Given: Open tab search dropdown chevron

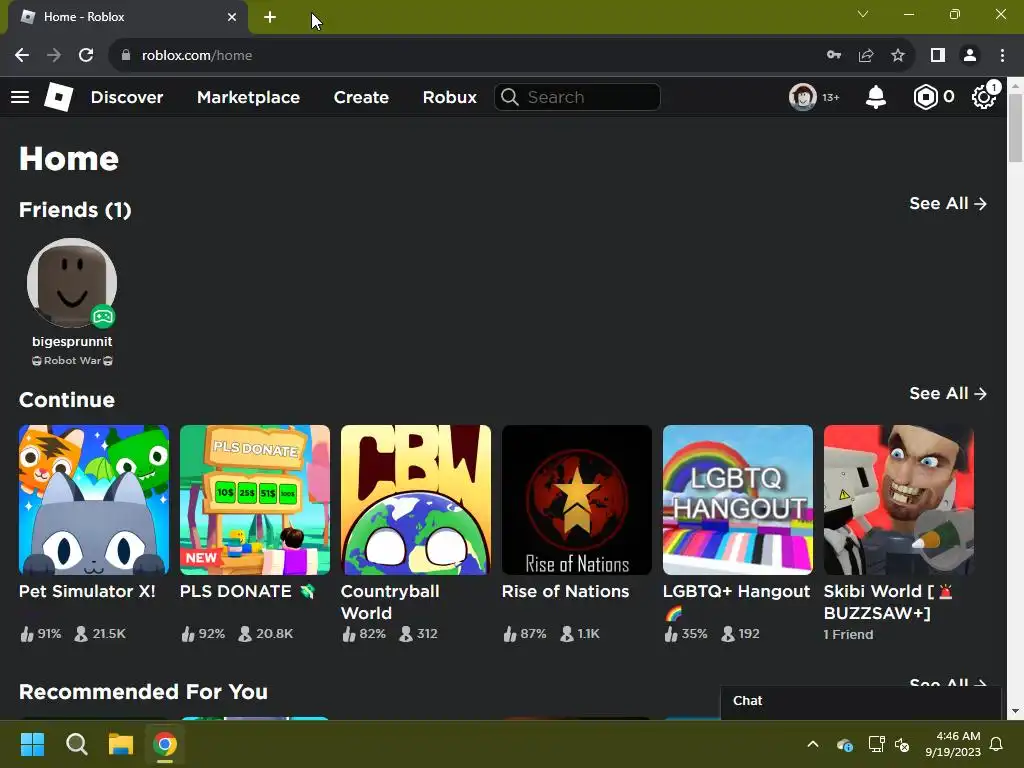Looking at the screenshot, I should click(x=863, y=14).
